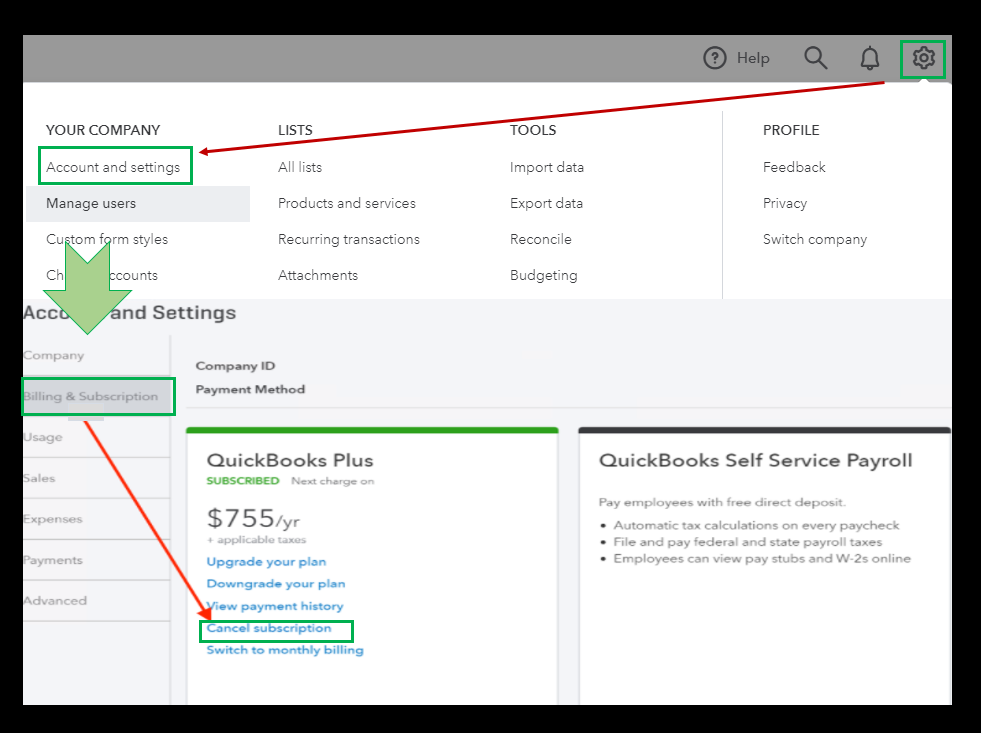Click the Help label in top bar

pos(753,58)
